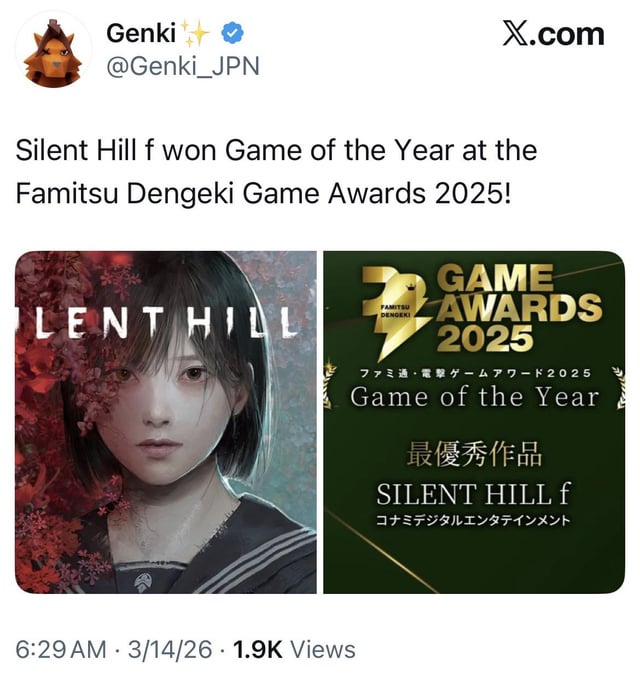This screenshot has width=640, height=677.
Task: Click the SILENT HILL f winner text
Action: [x=473, y=494]
